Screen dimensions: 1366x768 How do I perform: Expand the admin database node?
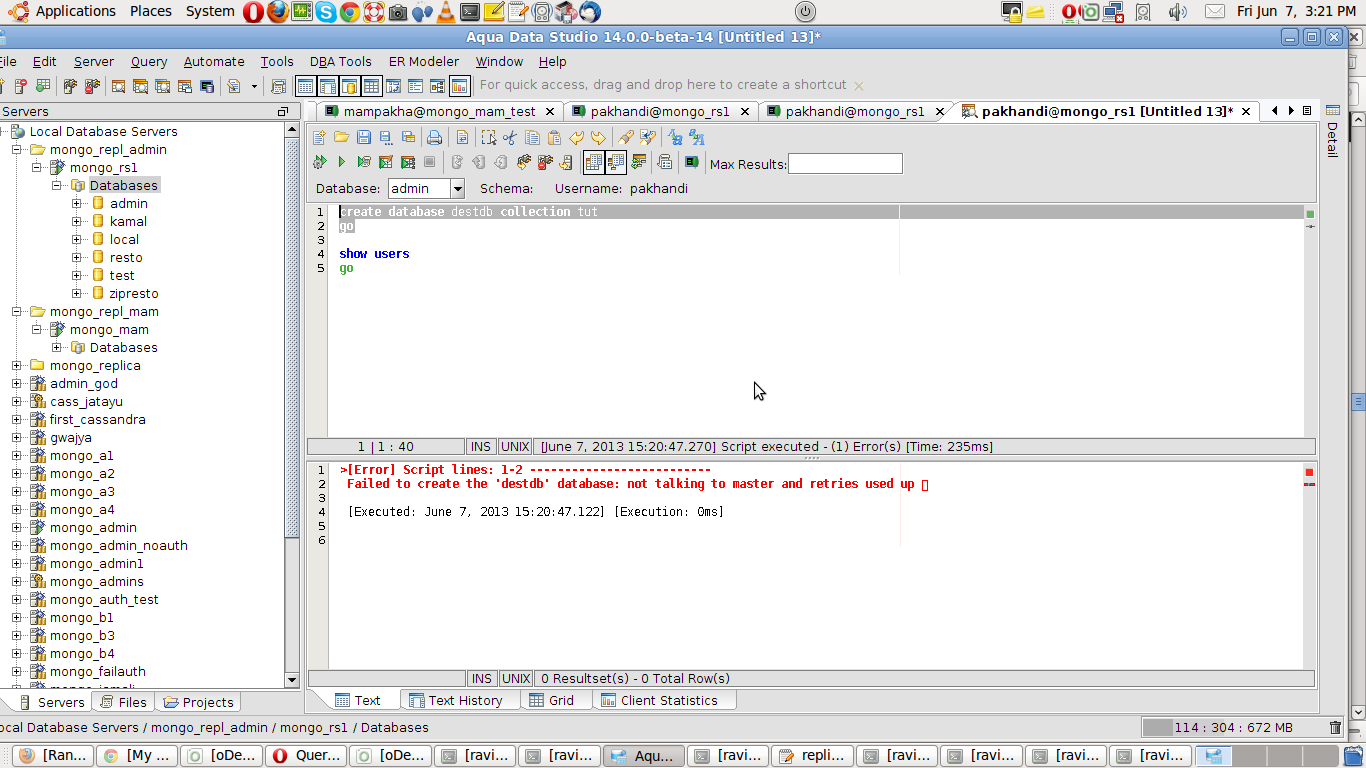click(77, 204)
